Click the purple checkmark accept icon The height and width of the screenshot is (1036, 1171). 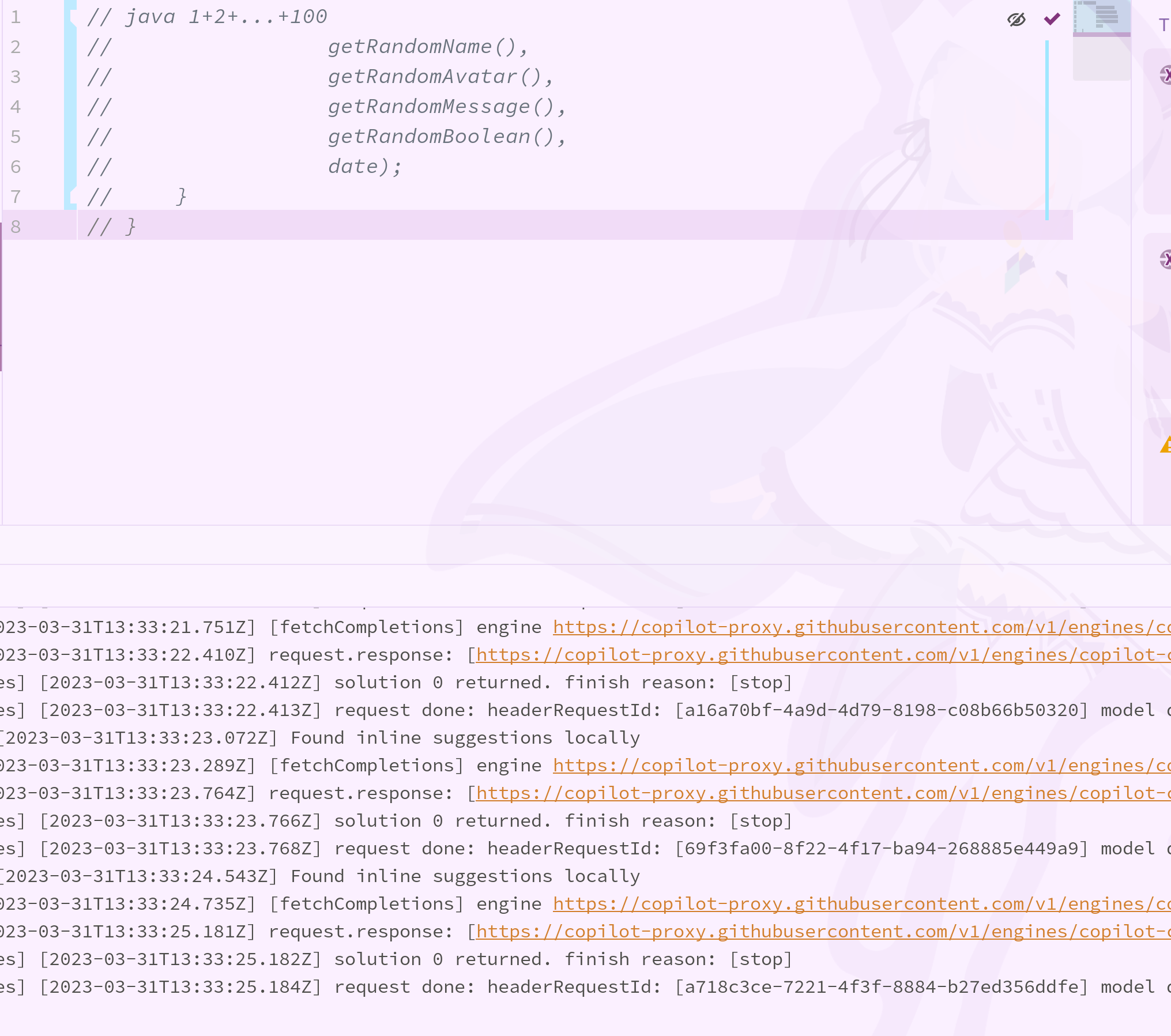click(1051, 18)
